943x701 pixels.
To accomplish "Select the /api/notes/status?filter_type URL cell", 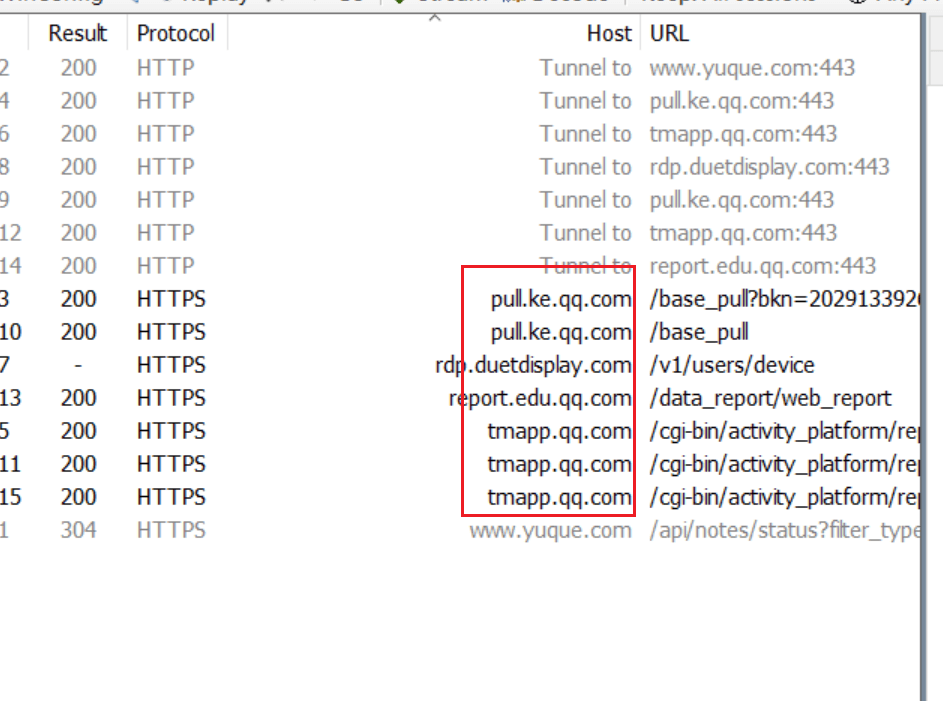I will (784, 531).
